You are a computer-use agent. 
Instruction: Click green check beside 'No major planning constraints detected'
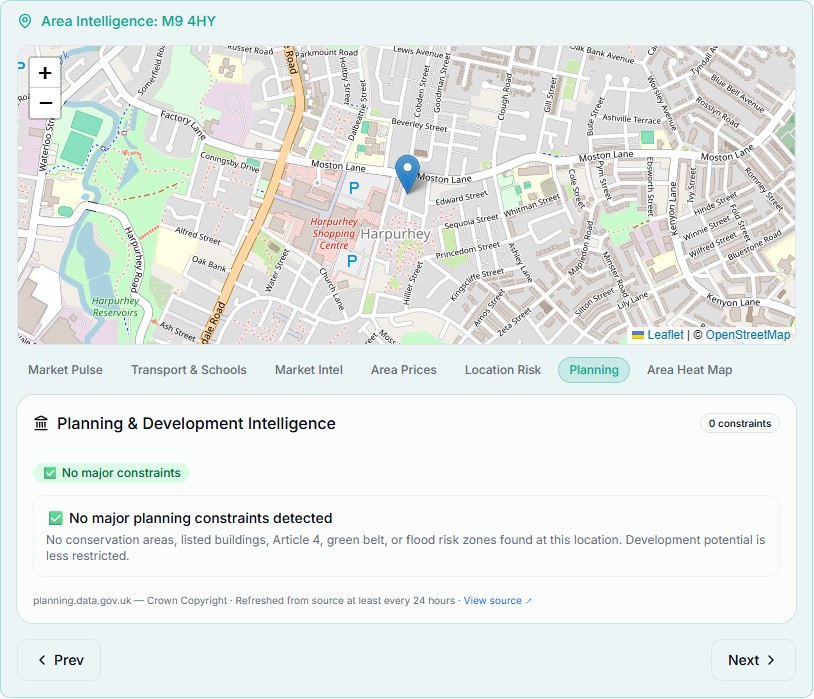(56, 518)
